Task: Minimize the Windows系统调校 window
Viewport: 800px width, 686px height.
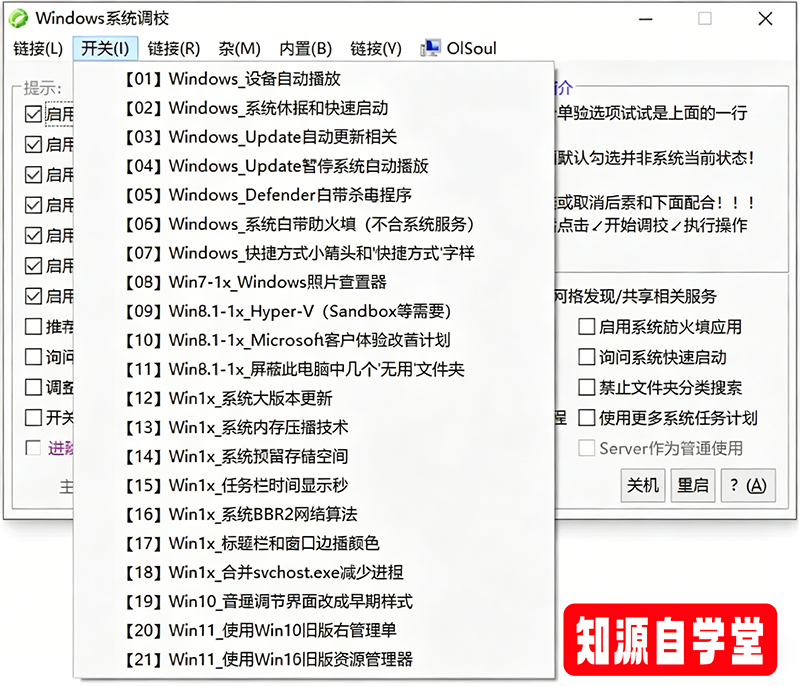Action: [x=646, y=19]
